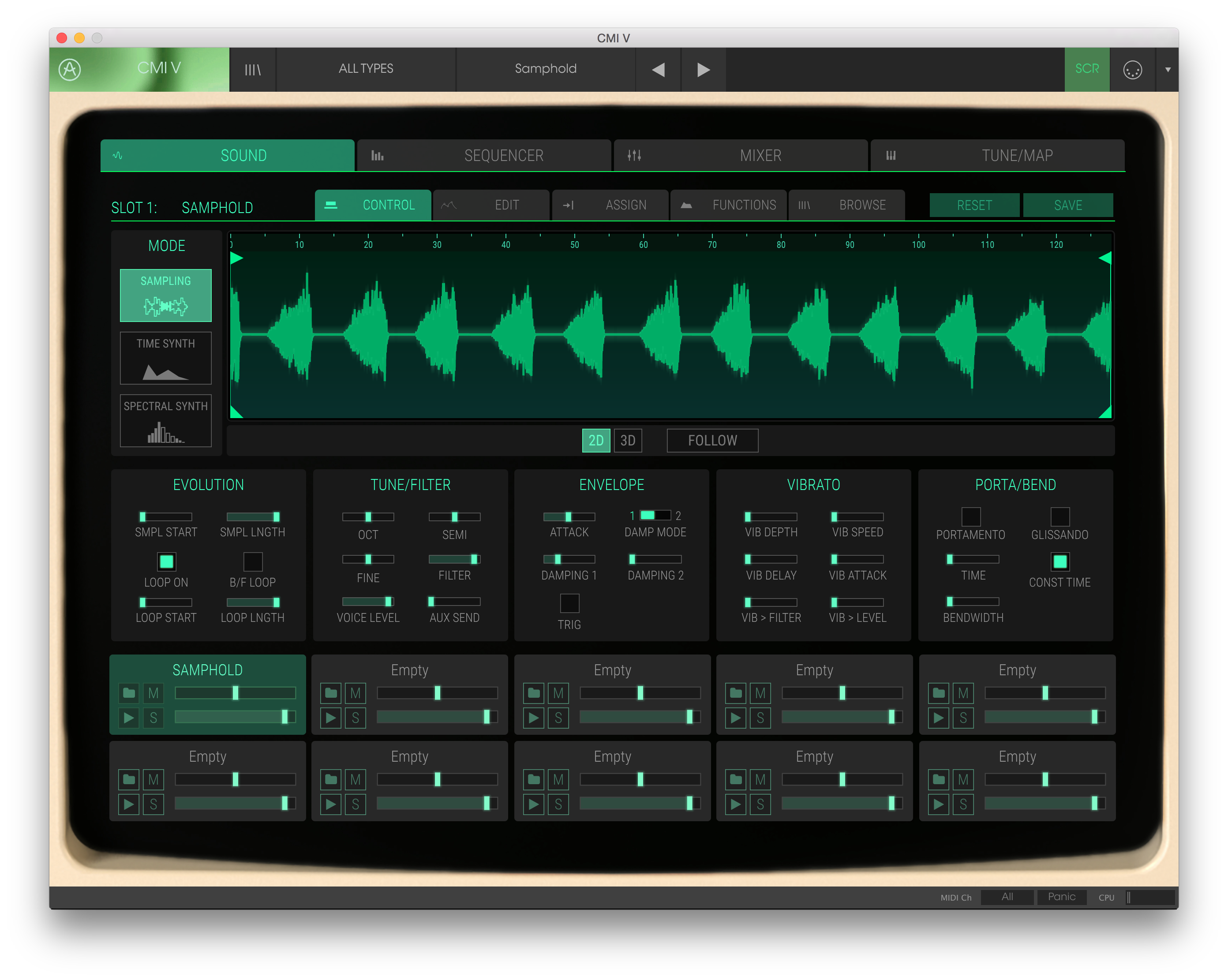Viewport: 1228px width, 980px height.
Task: Toggle the LOOP ON checkbox
Action: pyautogui.click(x=166, y=561)
